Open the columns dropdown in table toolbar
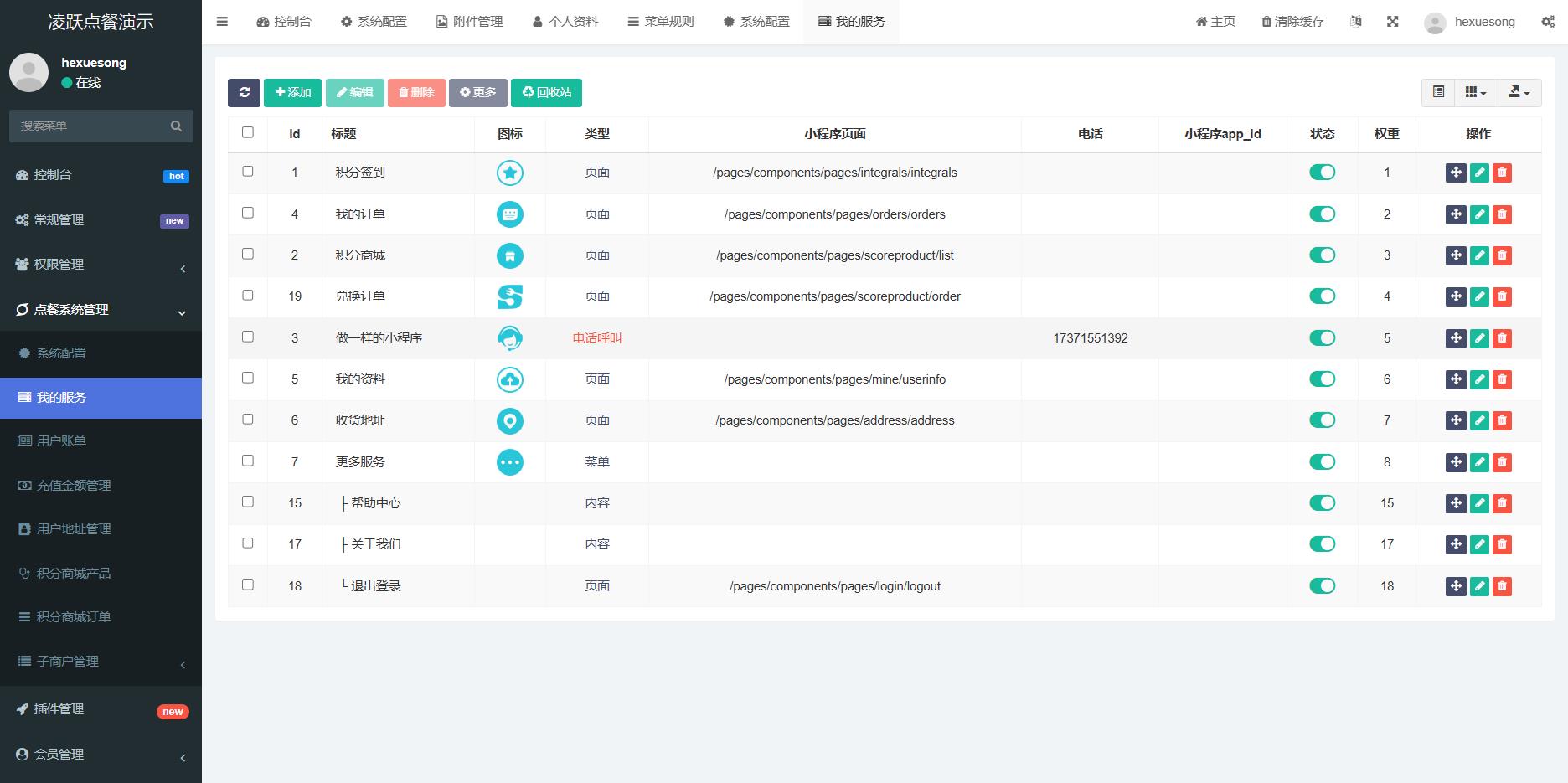Screen dimensions: 1568x783 click(1476, 92)
